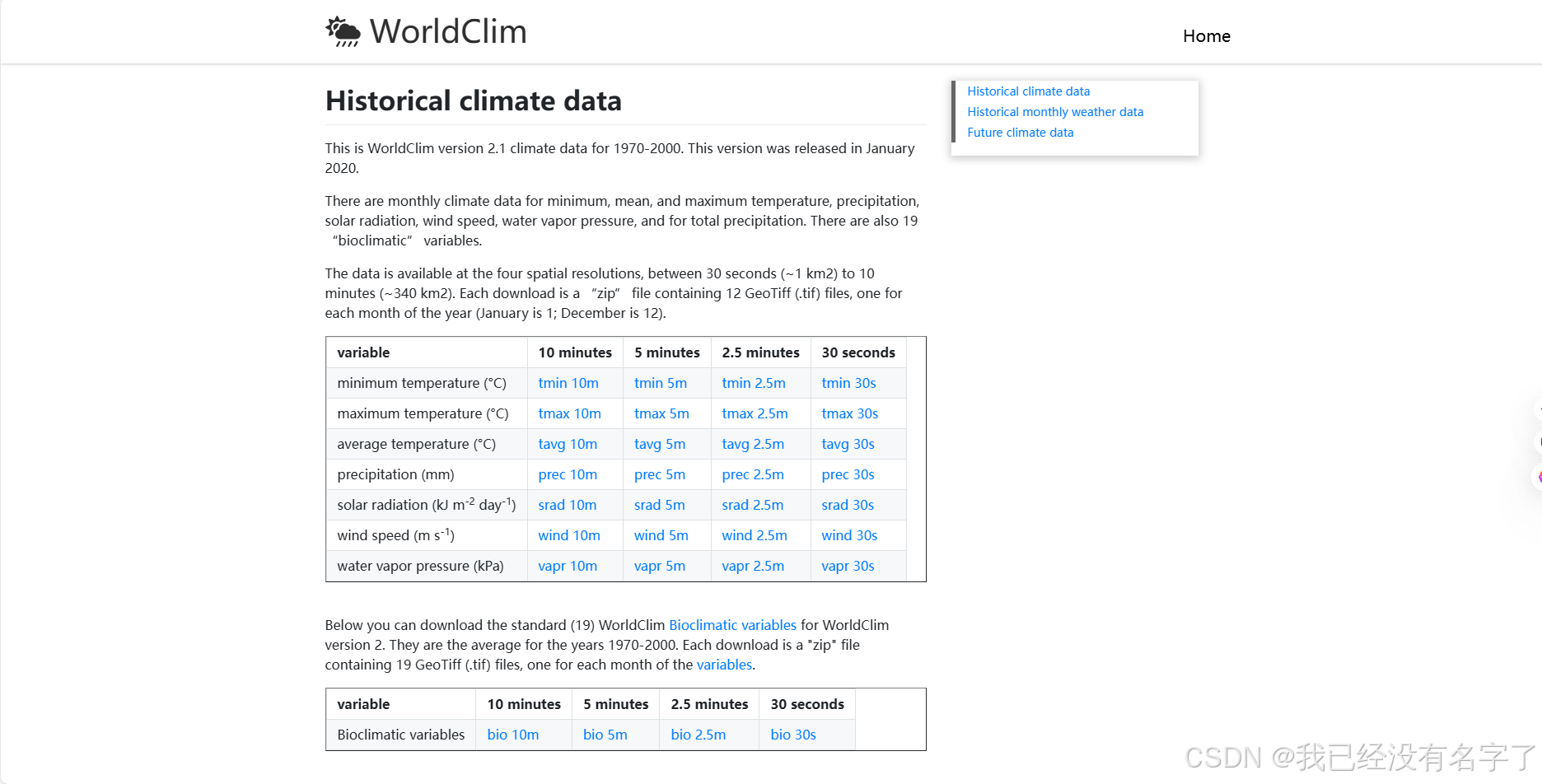Click the solar radiation row label
1542x784 pixels.
[x=427, y=504]
